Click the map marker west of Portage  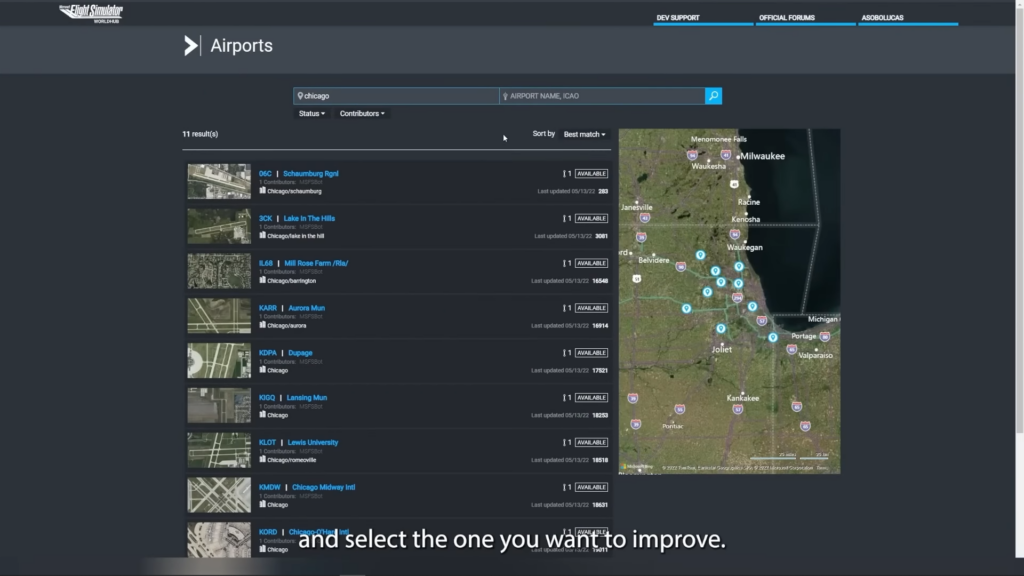(773, 338)
